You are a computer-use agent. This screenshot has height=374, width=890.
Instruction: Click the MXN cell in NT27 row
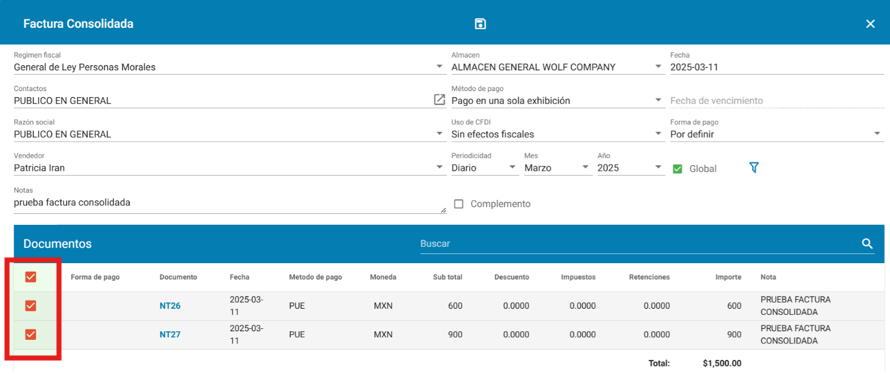383,334
